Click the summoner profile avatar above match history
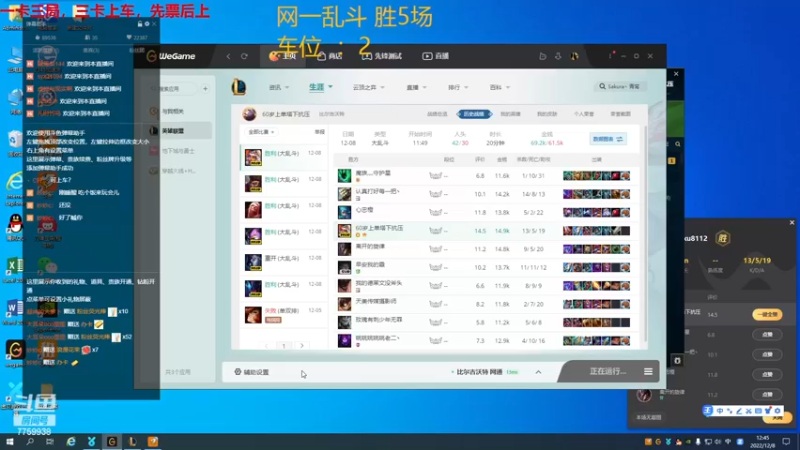800x450 pixels. 249,114
